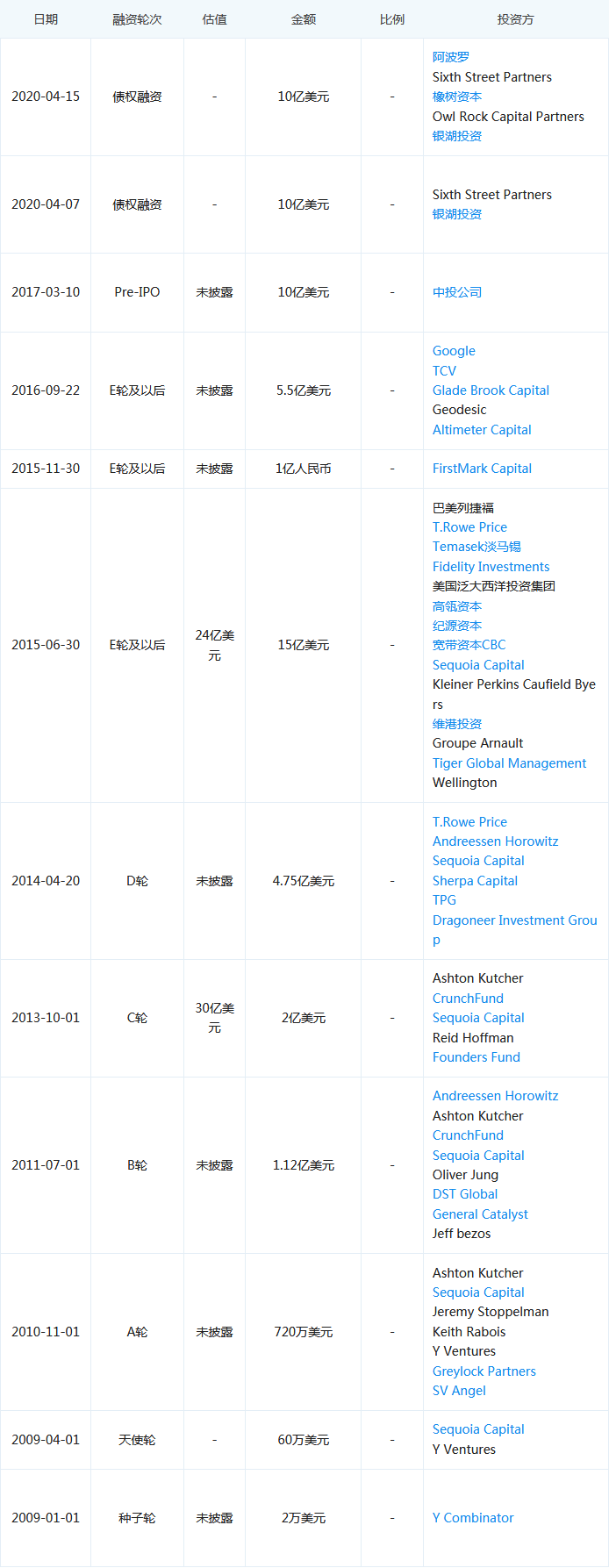Screen dimensions: 609x1568
Task: Click the 1.12亿美元 amount cell
Action: pos(304,1165)
